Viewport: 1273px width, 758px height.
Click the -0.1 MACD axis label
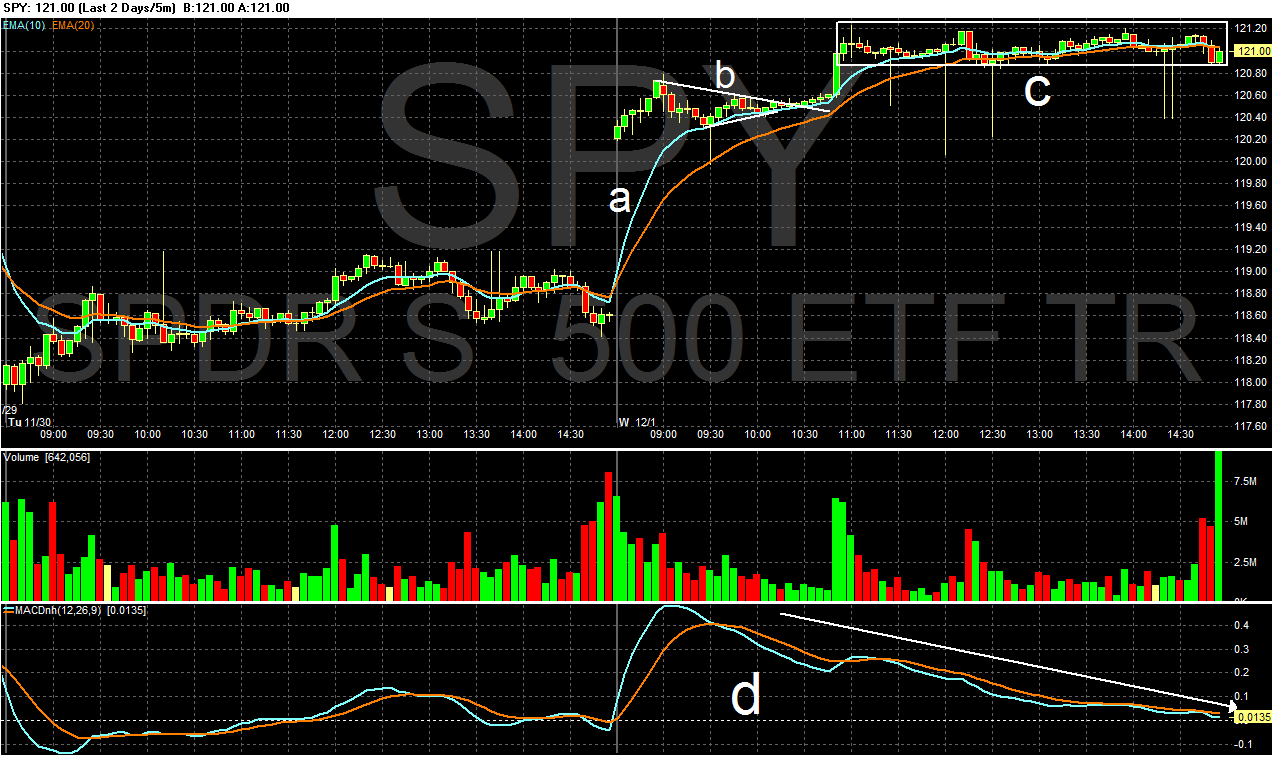[x=1243, y=744]
